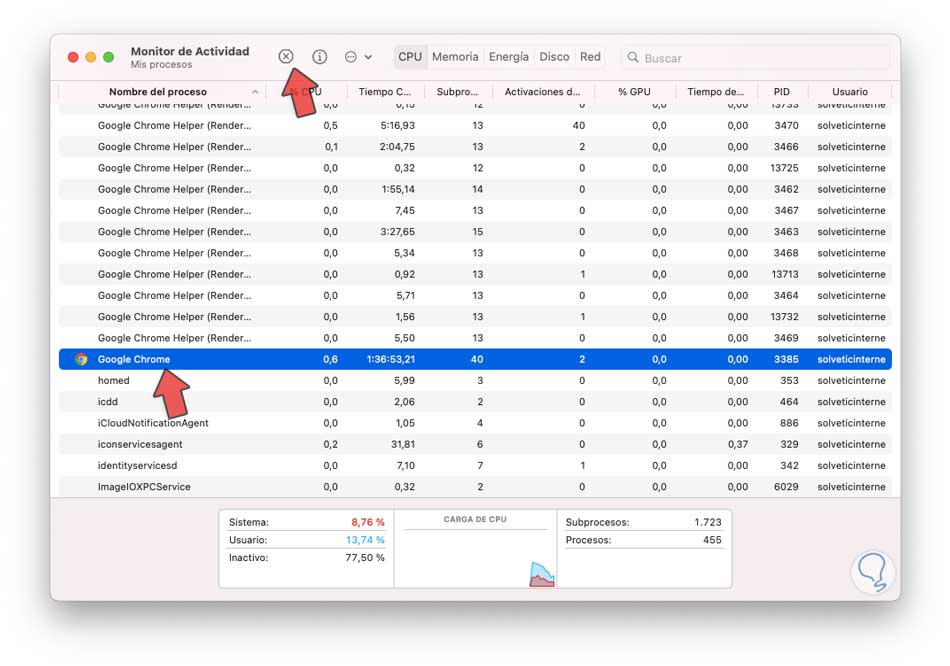
Task: Select Chrome Helper row with PID 3469
Action: tap(475, 338)
